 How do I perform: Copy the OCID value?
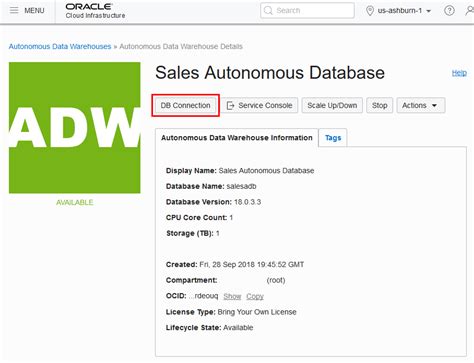(x=255, y=296)
